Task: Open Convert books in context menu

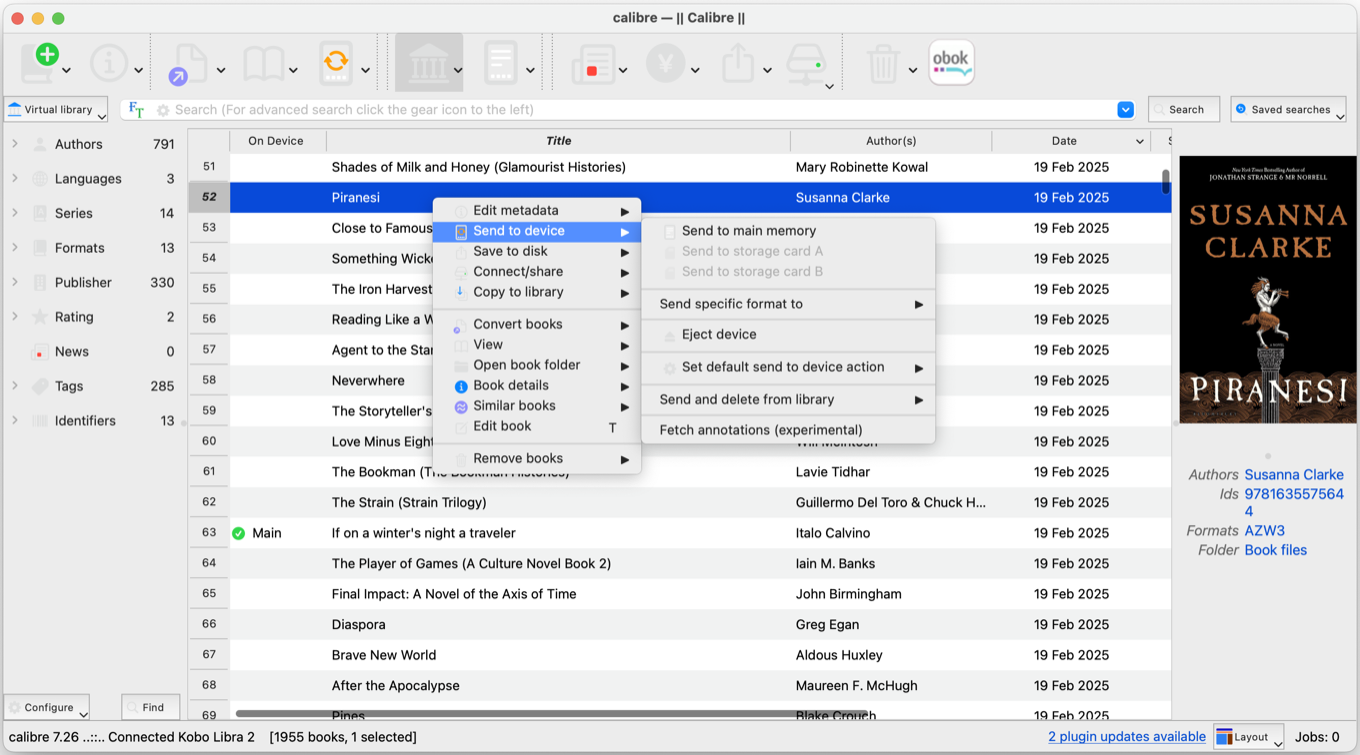Action: click(517, 324)
